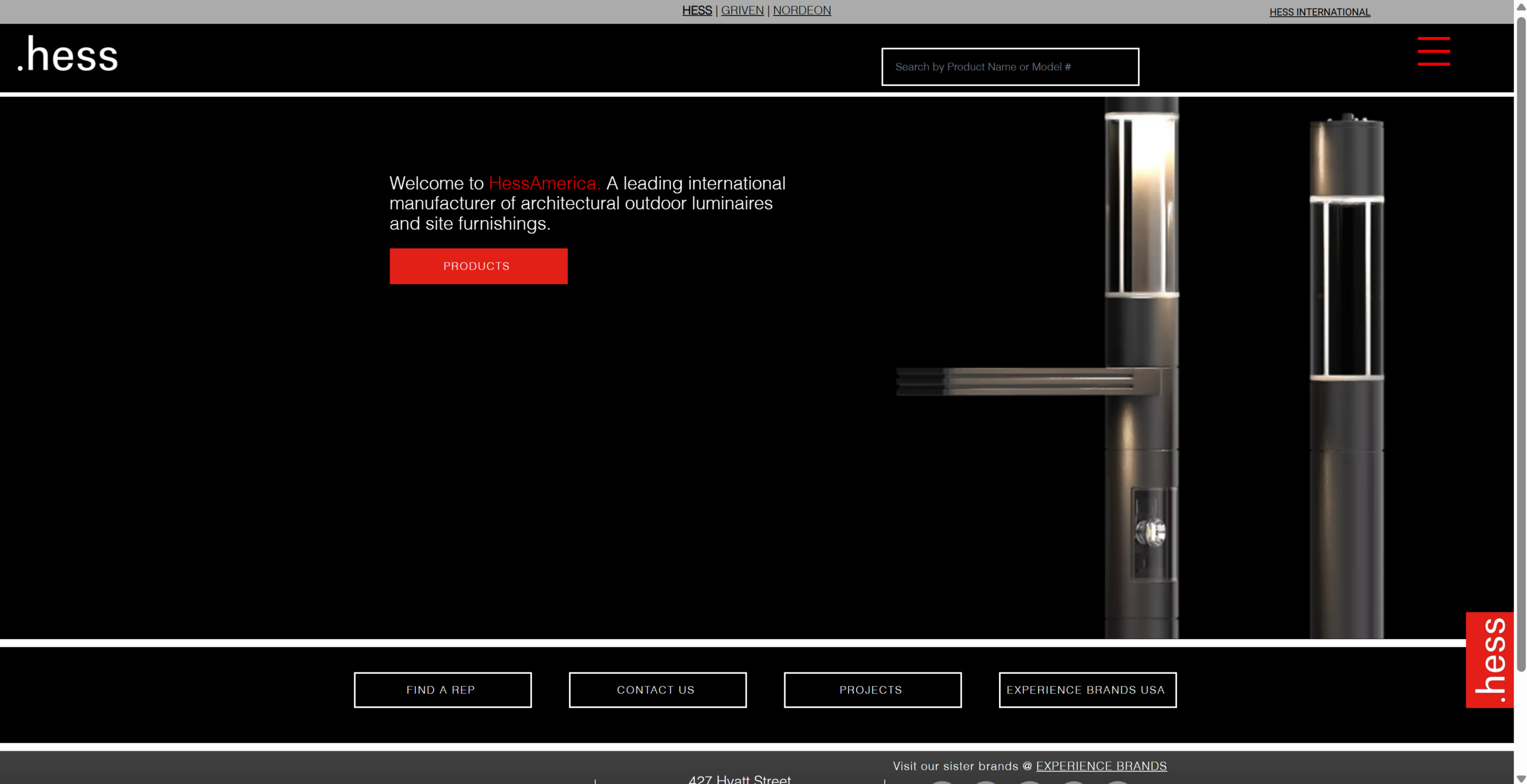1527x784 pixels.
Task: Click the CONTACT US button
Action: [657, 690]
